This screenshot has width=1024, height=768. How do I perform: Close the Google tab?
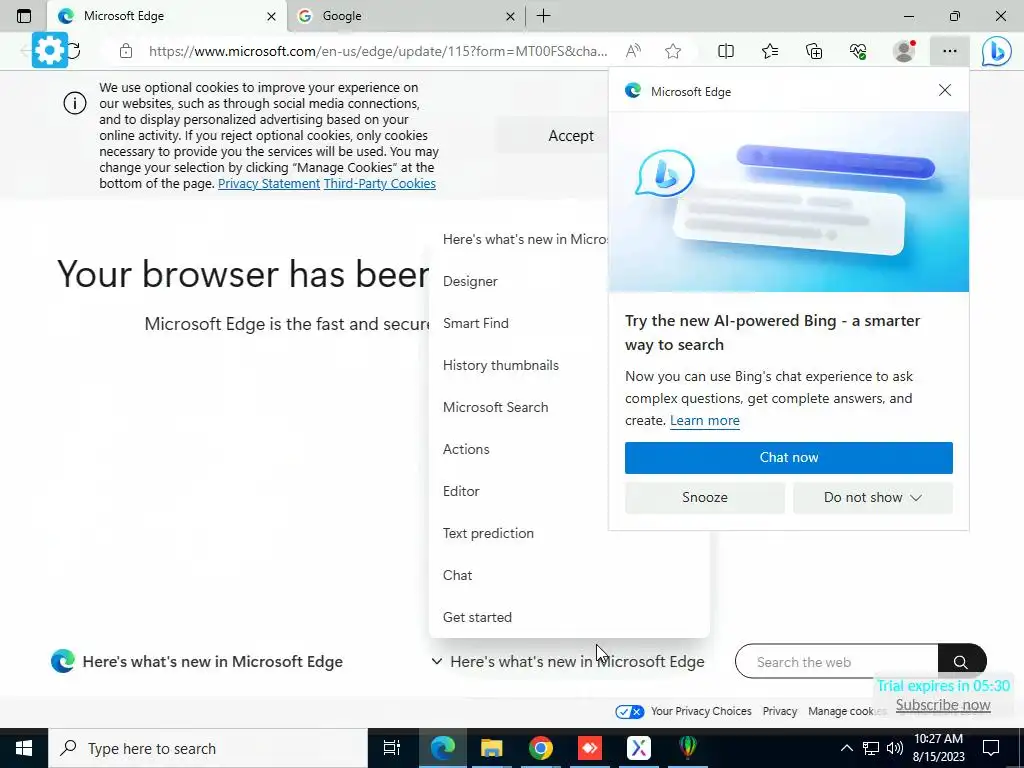pyautogui.click(x=510, y=16)
